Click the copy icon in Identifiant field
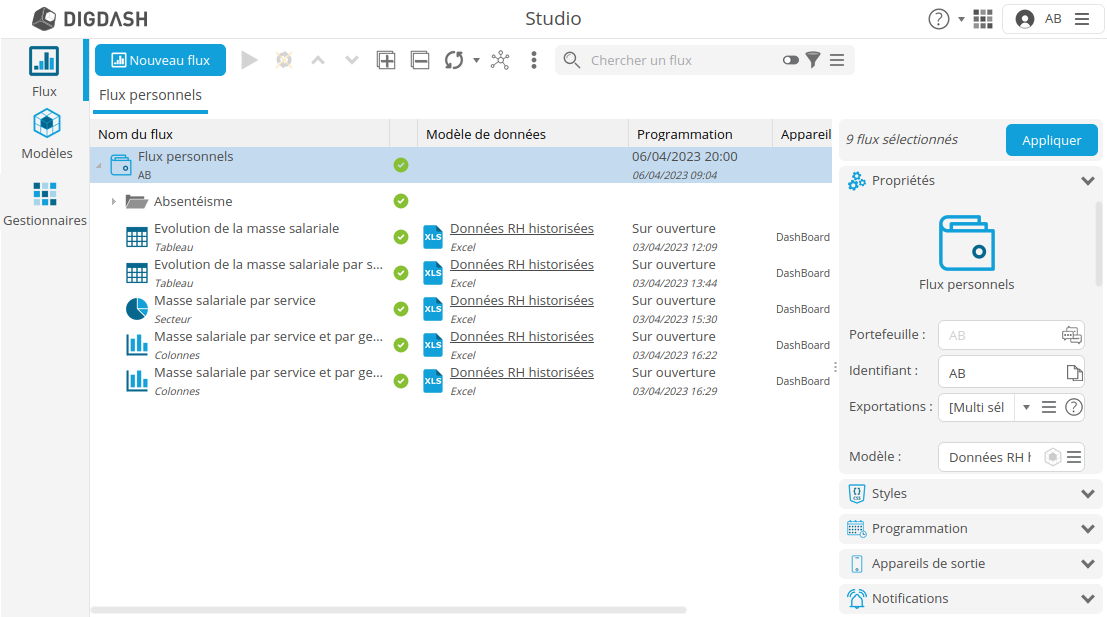 click(x=1074, y=373)
